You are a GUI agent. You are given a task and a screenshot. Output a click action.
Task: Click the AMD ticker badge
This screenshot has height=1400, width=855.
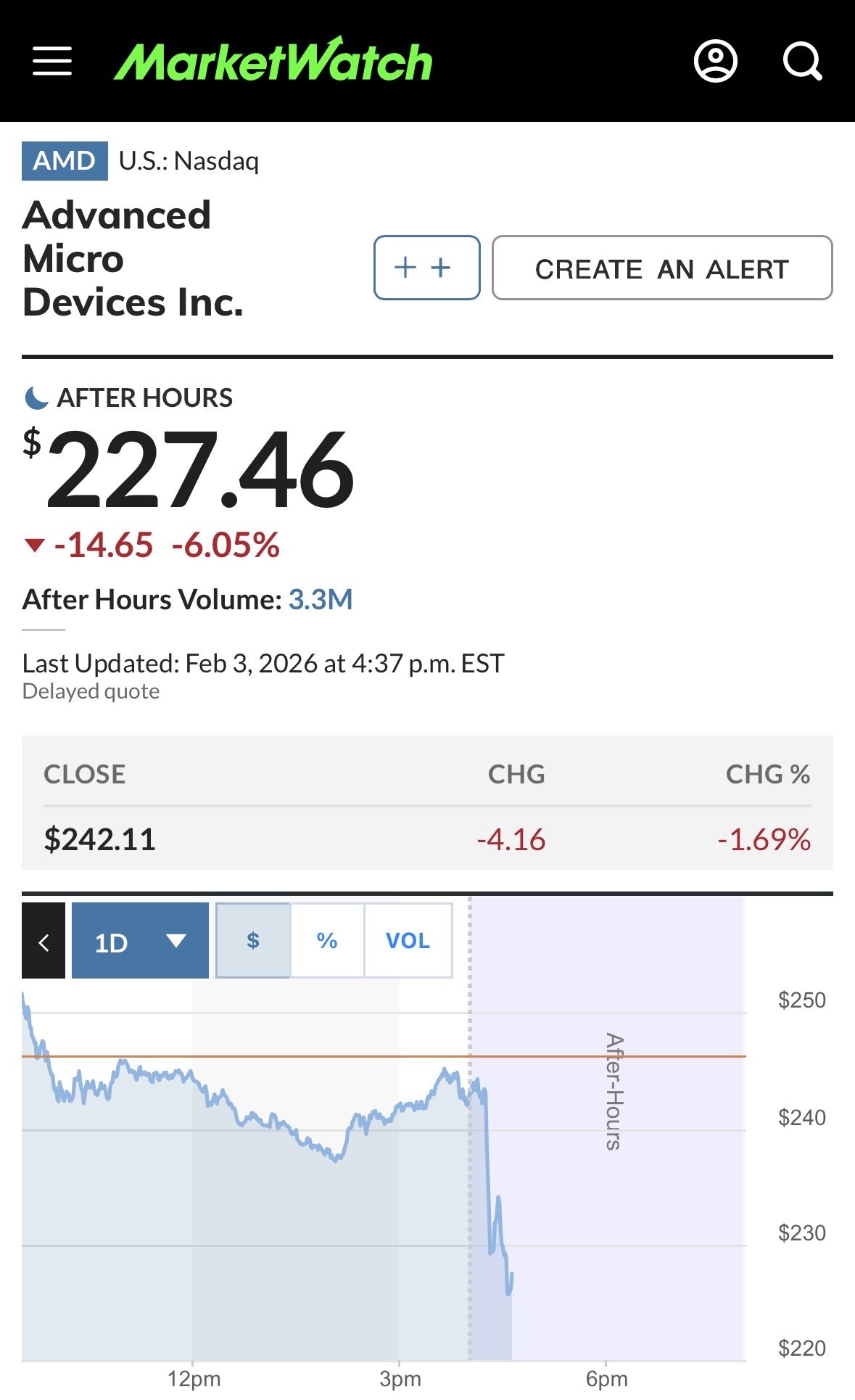pos(65,160)
